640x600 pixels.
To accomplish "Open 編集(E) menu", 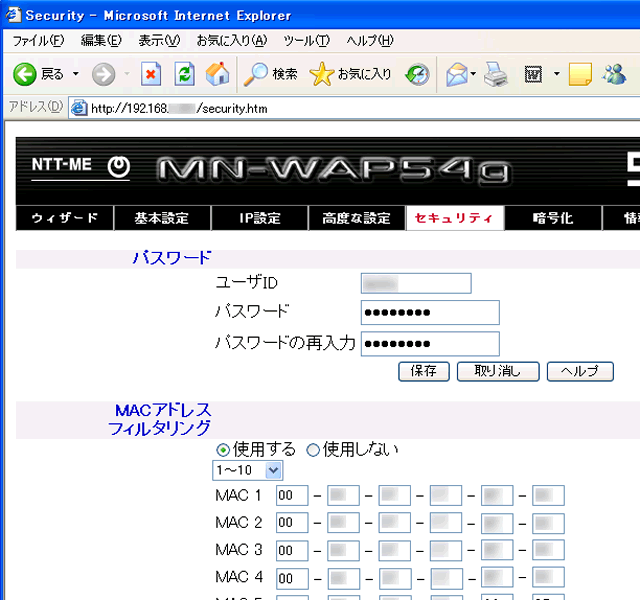I will click(101, 40).
